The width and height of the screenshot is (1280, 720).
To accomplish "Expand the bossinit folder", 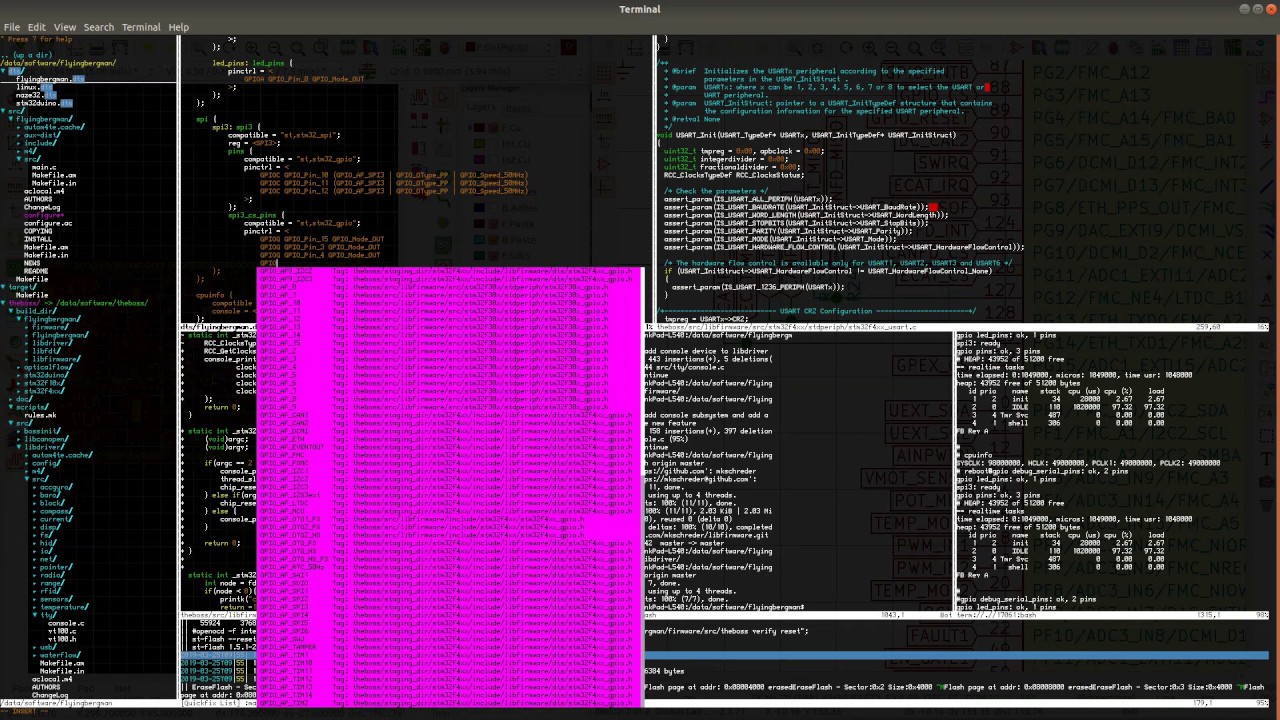I will point(41,431).
